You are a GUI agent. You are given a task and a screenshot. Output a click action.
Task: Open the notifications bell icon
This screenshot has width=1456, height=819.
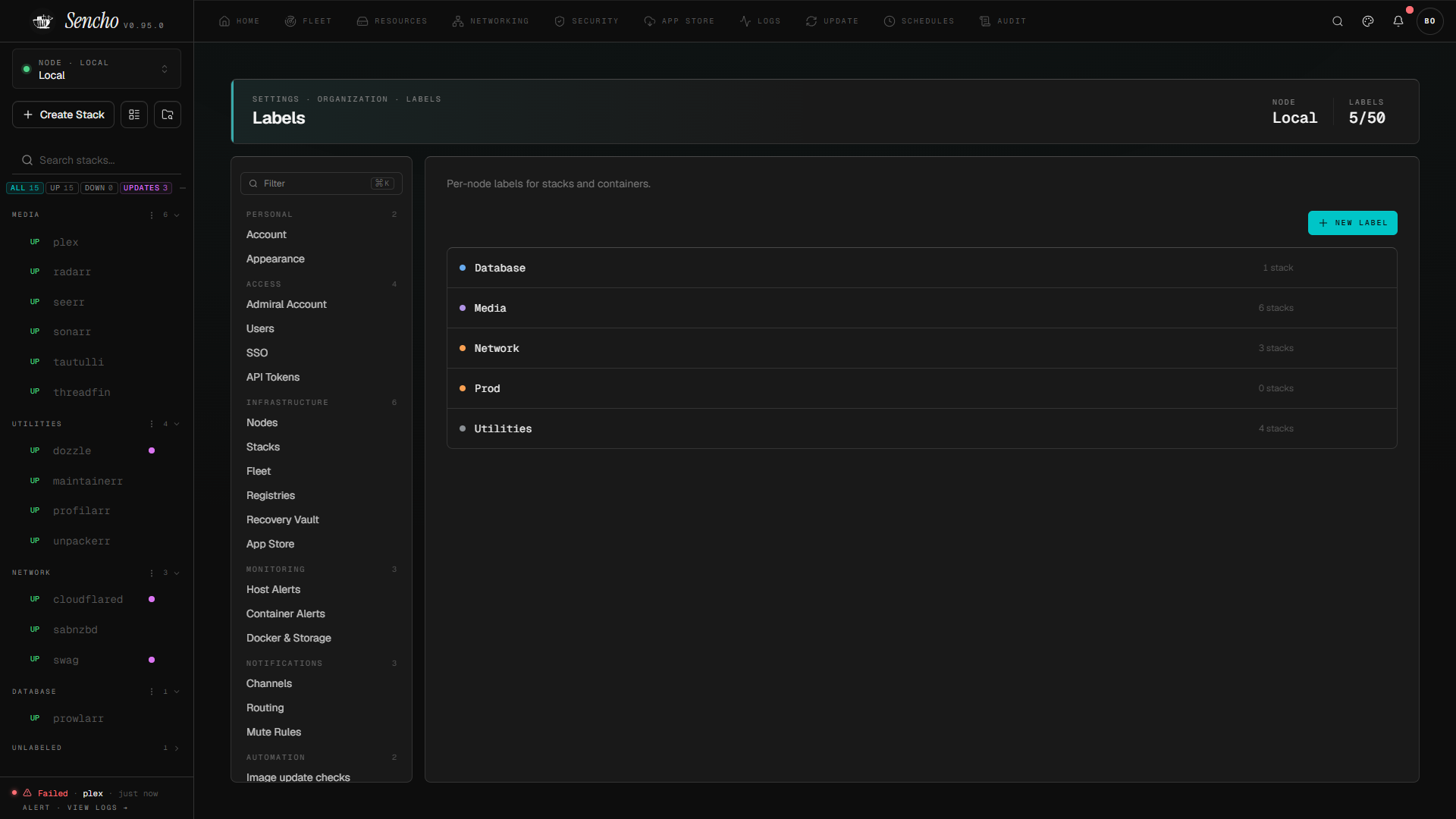1398,21
